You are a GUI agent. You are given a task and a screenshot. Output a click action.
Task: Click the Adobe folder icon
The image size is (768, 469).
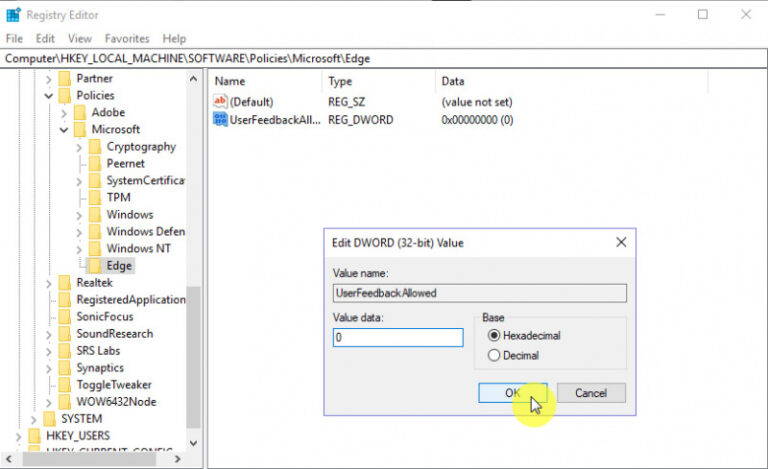tap(81, 113)
